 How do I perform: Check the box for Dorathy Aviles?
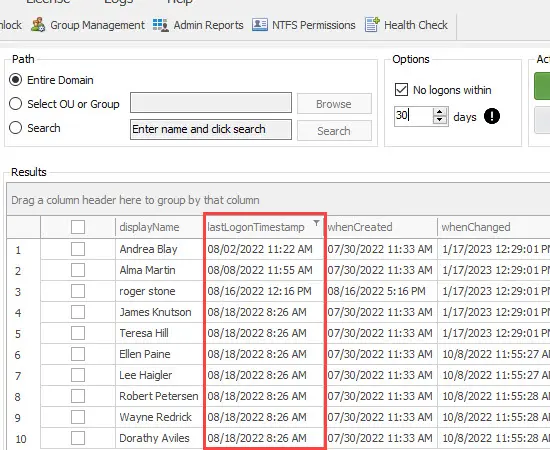(78, 438)
